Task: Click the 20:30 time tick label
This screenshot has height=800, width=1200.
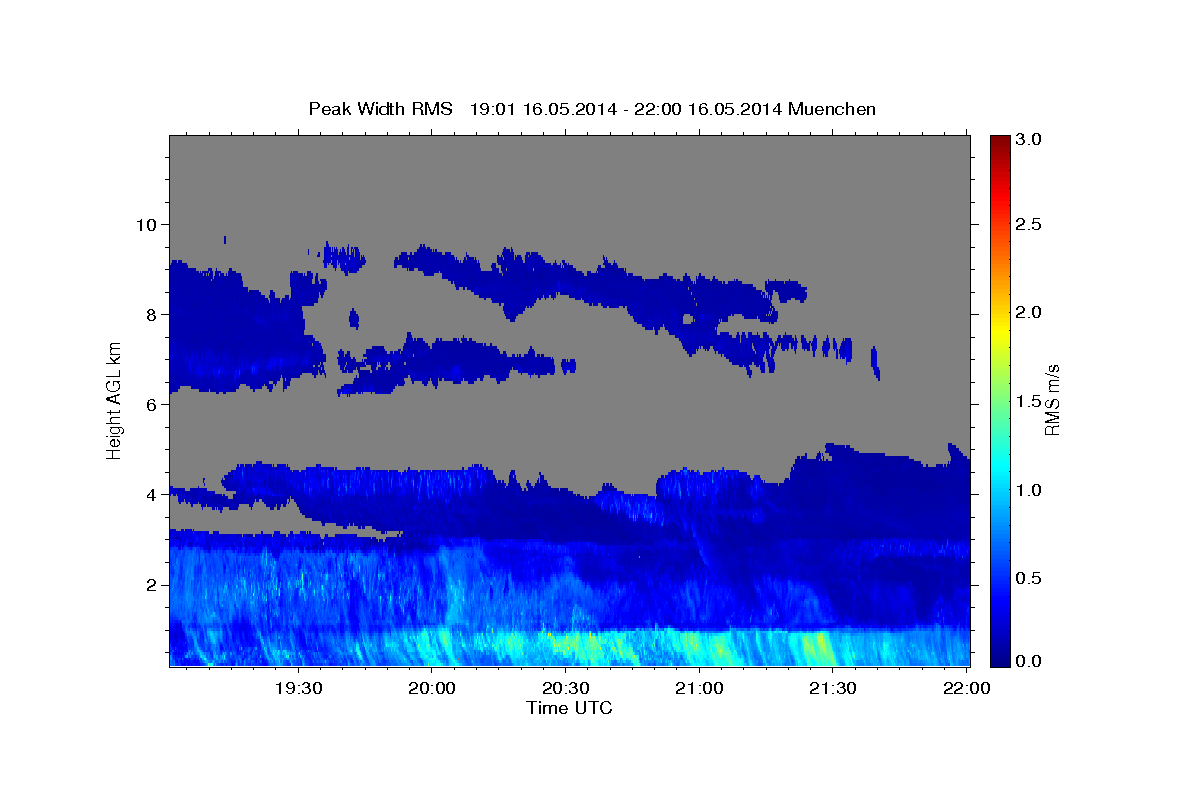Action: (566, 688)
